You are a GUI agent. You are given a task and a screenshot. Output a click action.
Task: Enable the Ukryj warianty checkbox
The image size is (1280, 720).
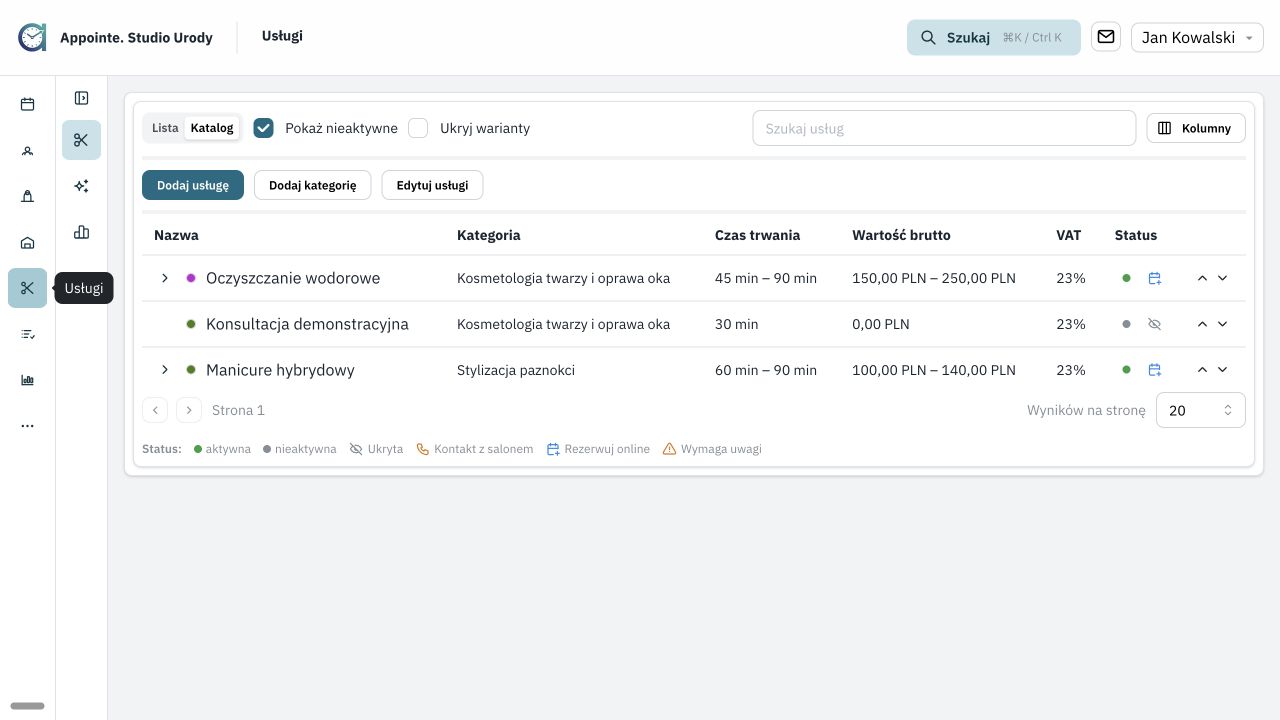[418, 128]
